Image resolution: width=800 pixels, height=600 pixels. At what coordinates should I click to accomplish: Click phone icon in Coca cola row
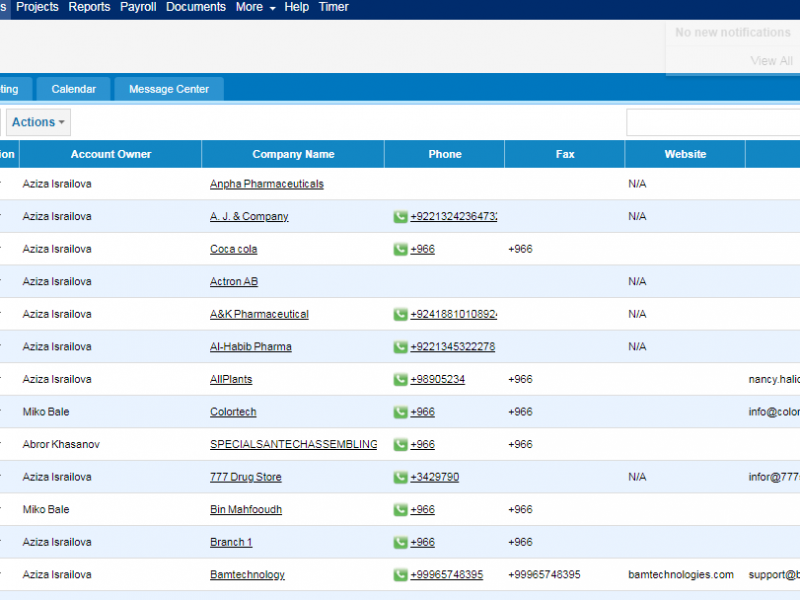[401, 249]
